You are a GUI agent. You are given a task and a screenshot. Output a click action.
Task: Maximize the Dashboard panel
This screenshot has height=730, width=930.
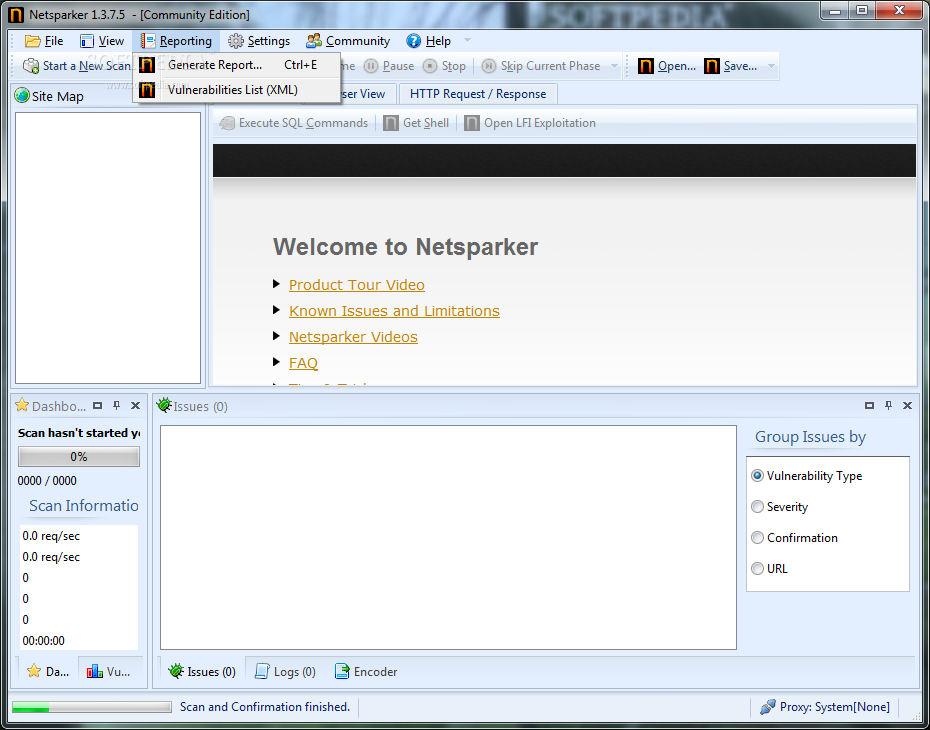(x=98, y=406)
